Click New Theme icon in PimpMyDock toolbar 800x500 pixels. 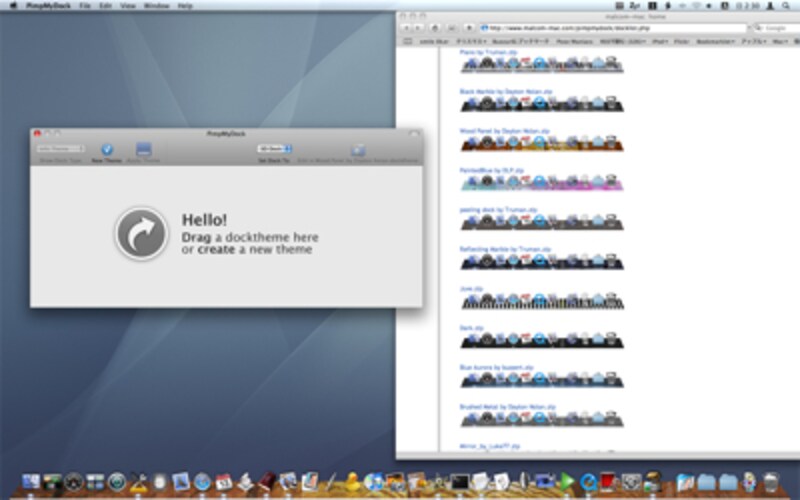107,149
